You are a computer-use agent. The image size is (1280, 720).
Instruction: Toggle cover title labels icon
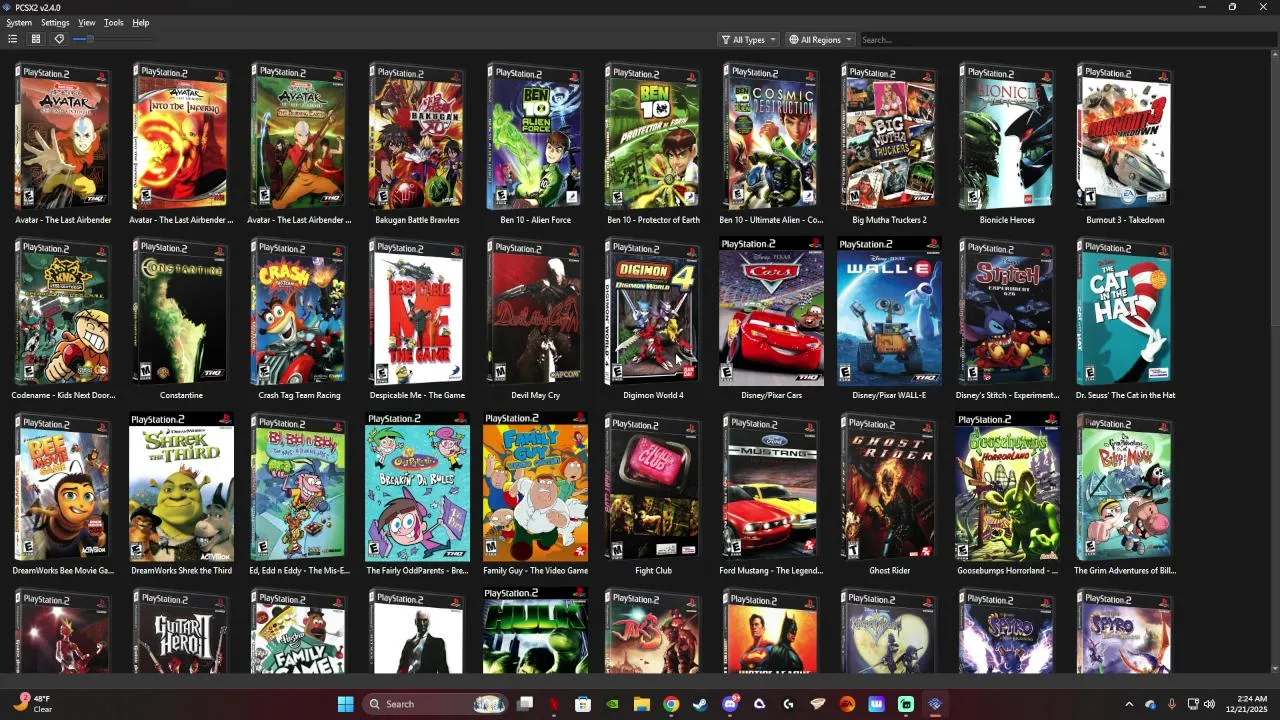(x=59, y=39)
